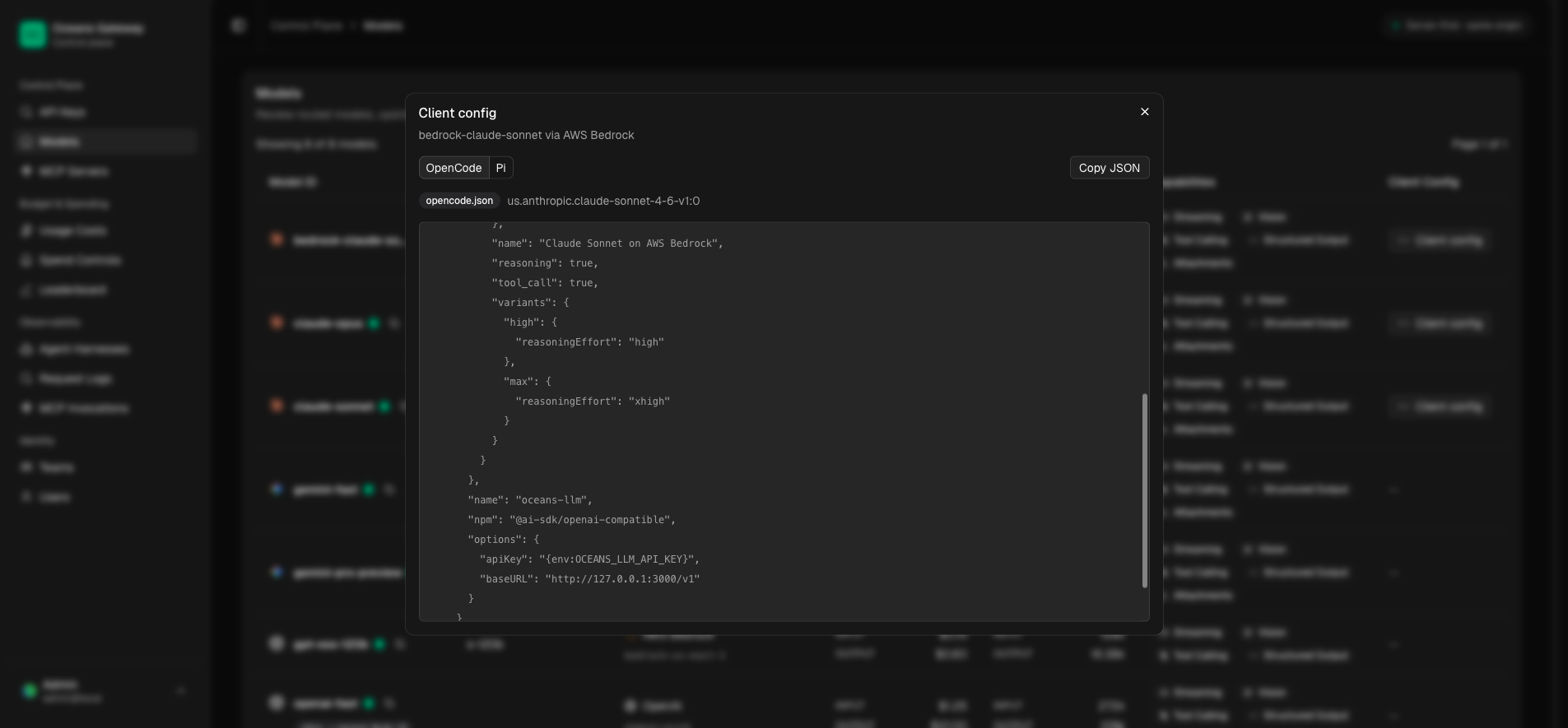Open MCP Servers in the background sidebar

coord(105,171)
